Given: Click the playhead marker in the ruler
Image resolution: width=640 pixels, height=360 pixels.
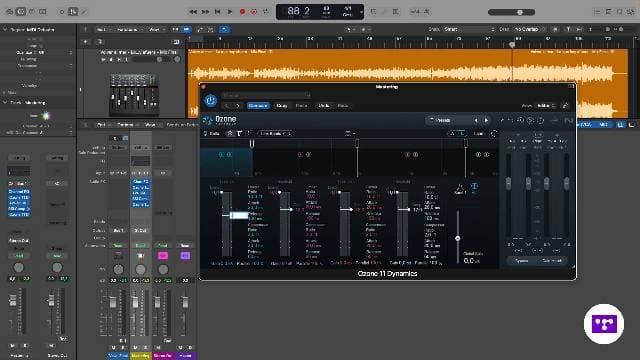Looking at the screenshot, I should tap(512, 44).
